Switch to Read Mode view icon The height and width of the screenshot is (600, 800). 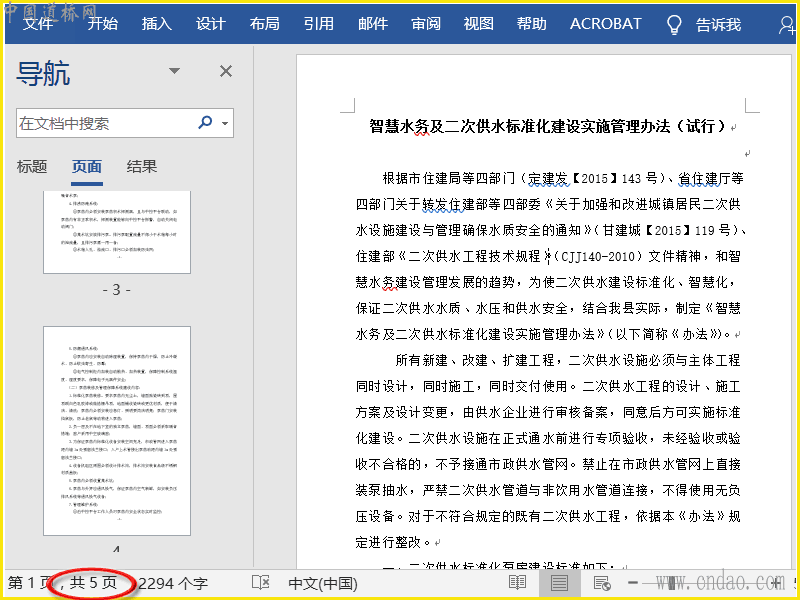pos(517,583)
